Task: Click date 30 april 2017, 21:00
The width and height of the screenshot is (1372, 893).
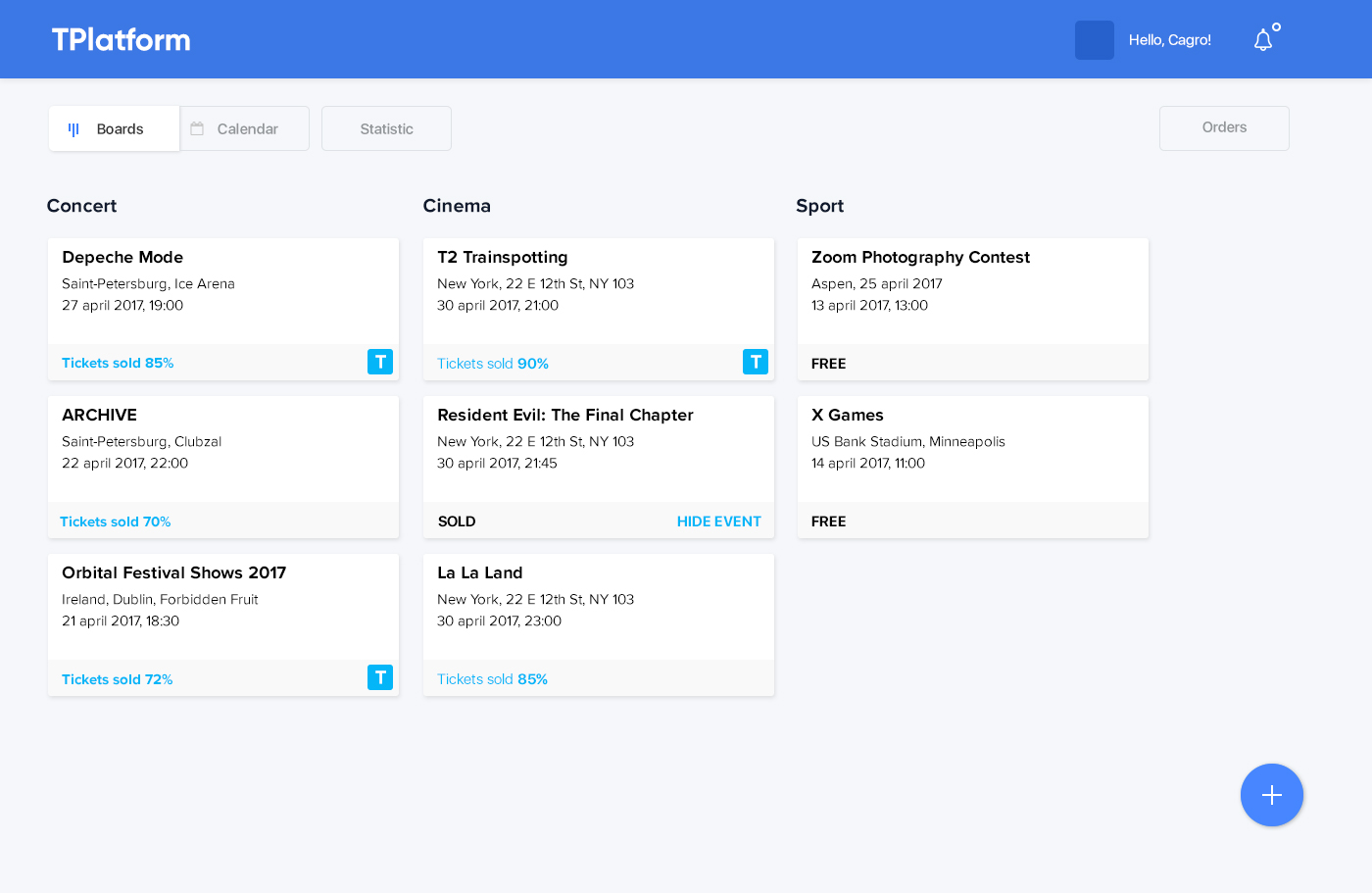Action: [x=498, y=306]
